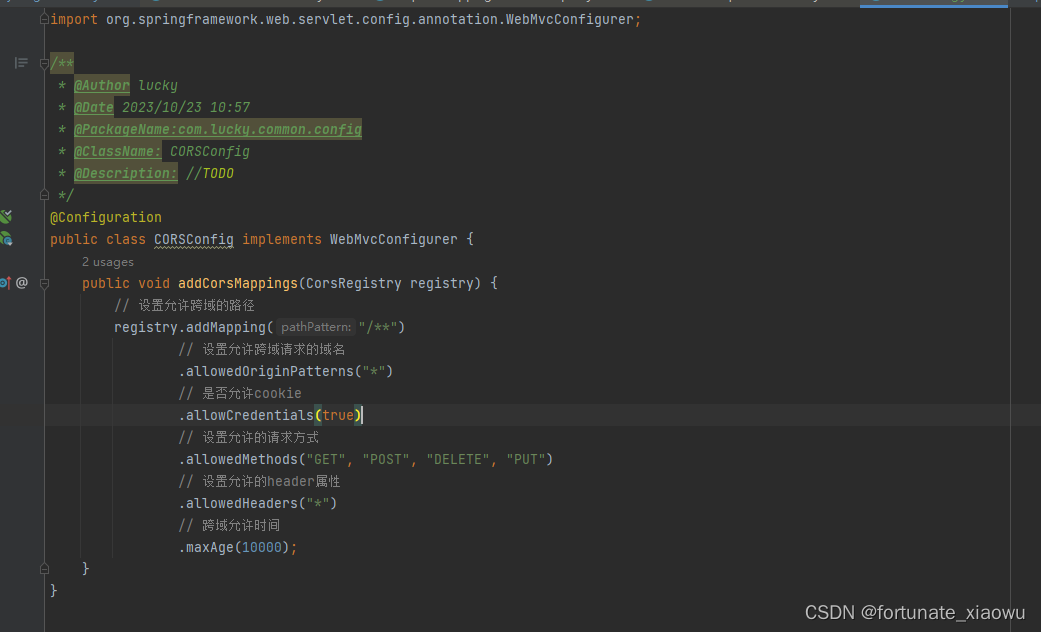Click the fold-end marker near the method closing brace
This screenshot has width=1041, height=632.
[x=44, y=567]
